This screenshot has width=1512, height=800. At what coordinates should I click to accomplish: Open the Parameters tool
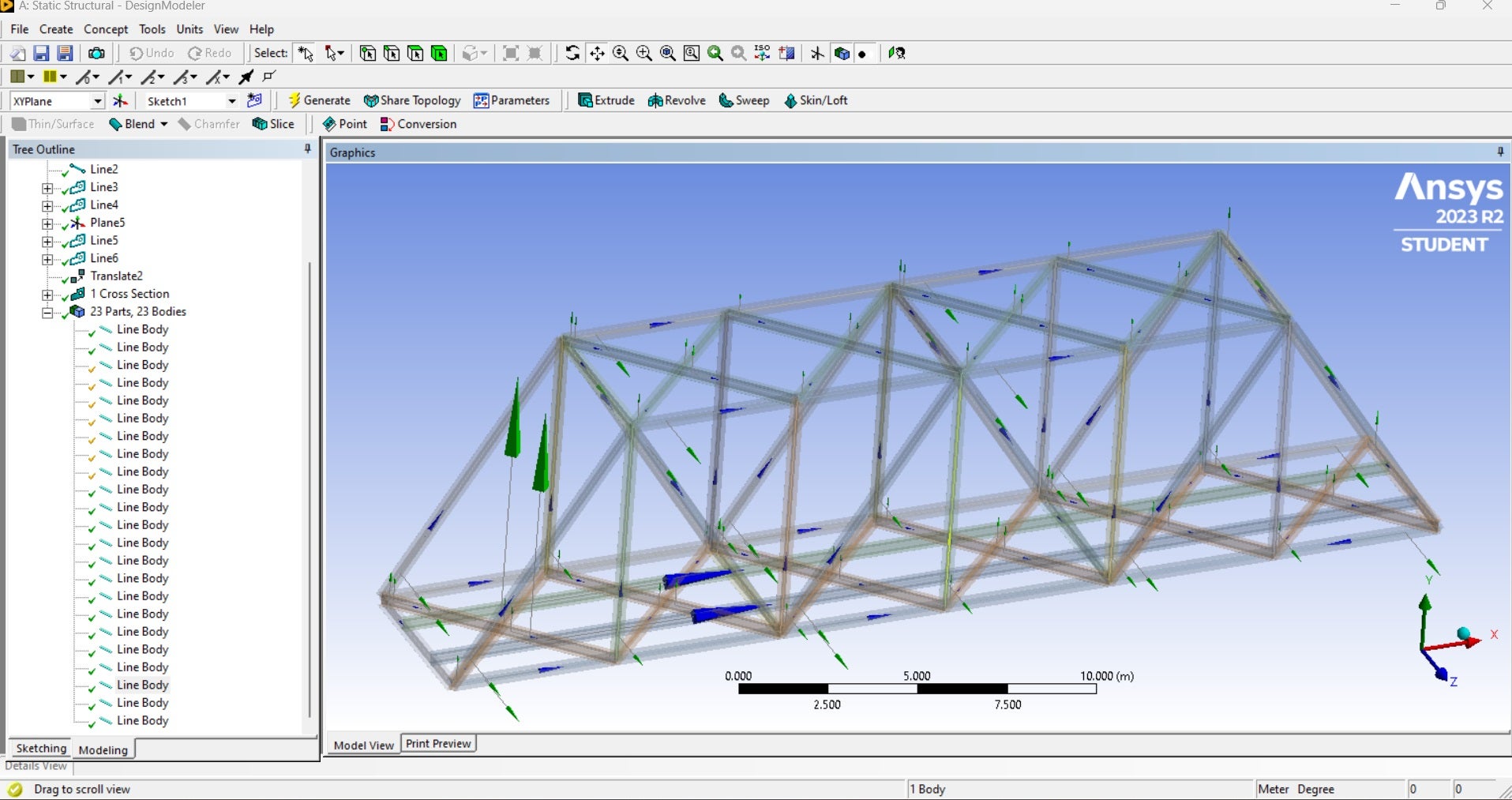pyautogui.click(x=512, y=100)
